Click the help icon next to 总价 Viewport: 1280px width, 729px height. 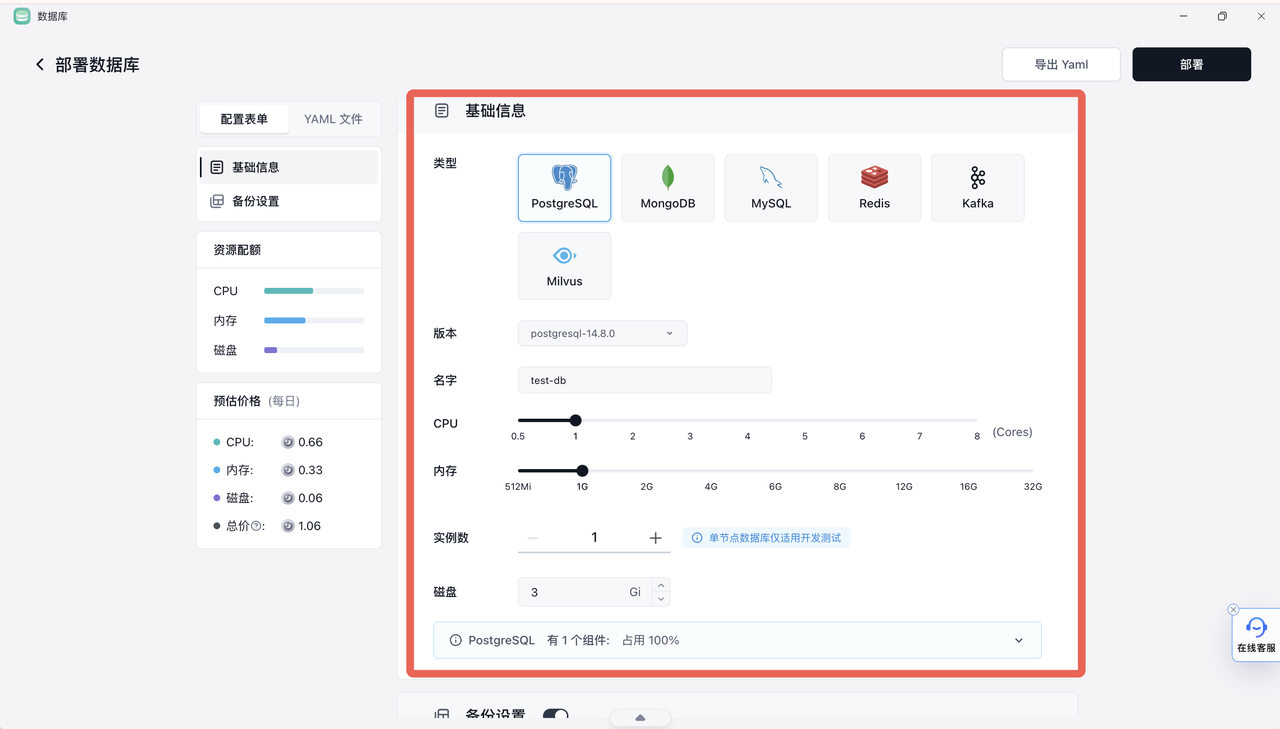point(256,526)
